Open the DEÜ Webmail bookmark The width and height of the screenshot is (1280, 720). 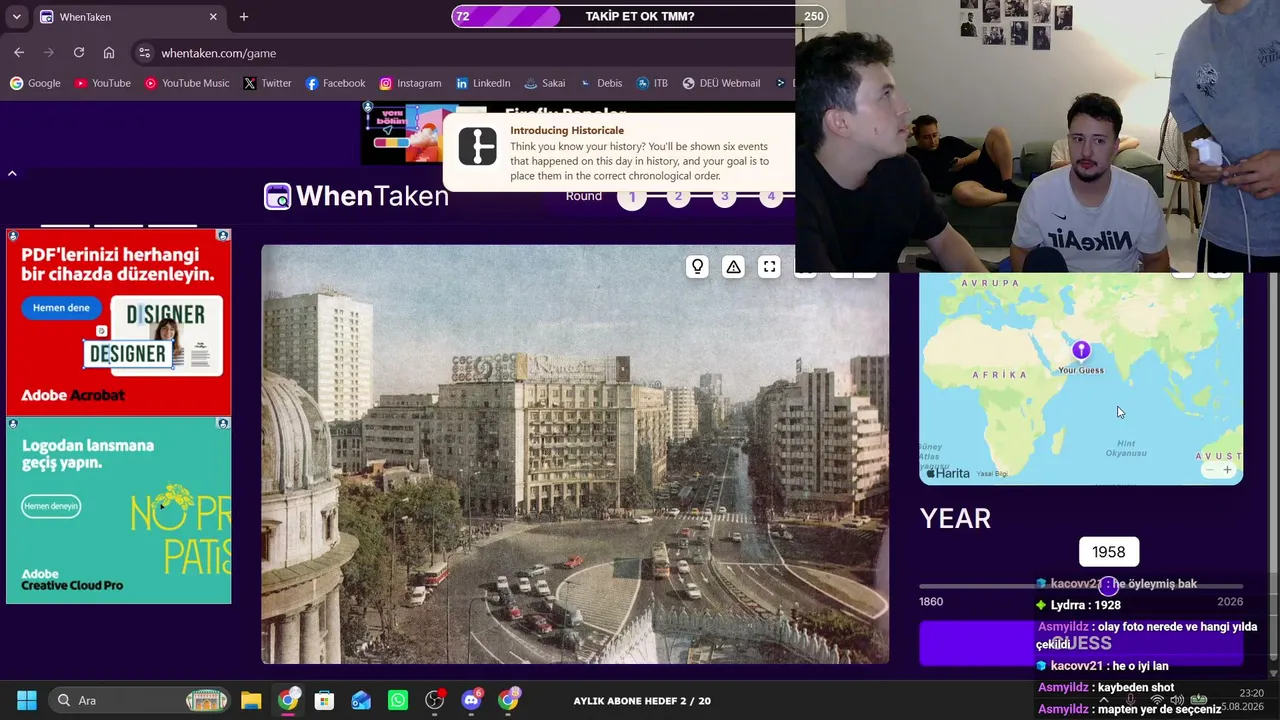pyautogui.click(x=721, y=83)
